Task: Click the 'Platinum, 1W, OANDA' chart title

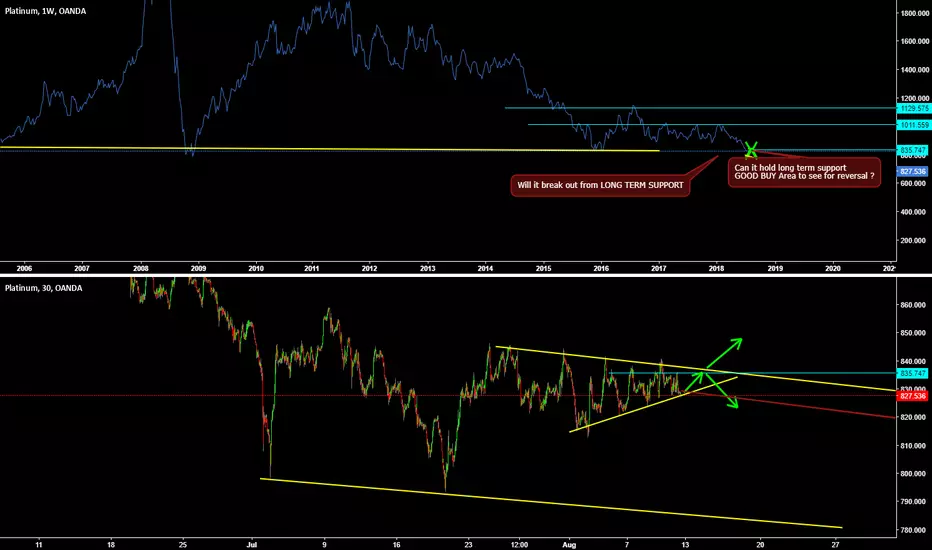Action: (x=45, y=11)
